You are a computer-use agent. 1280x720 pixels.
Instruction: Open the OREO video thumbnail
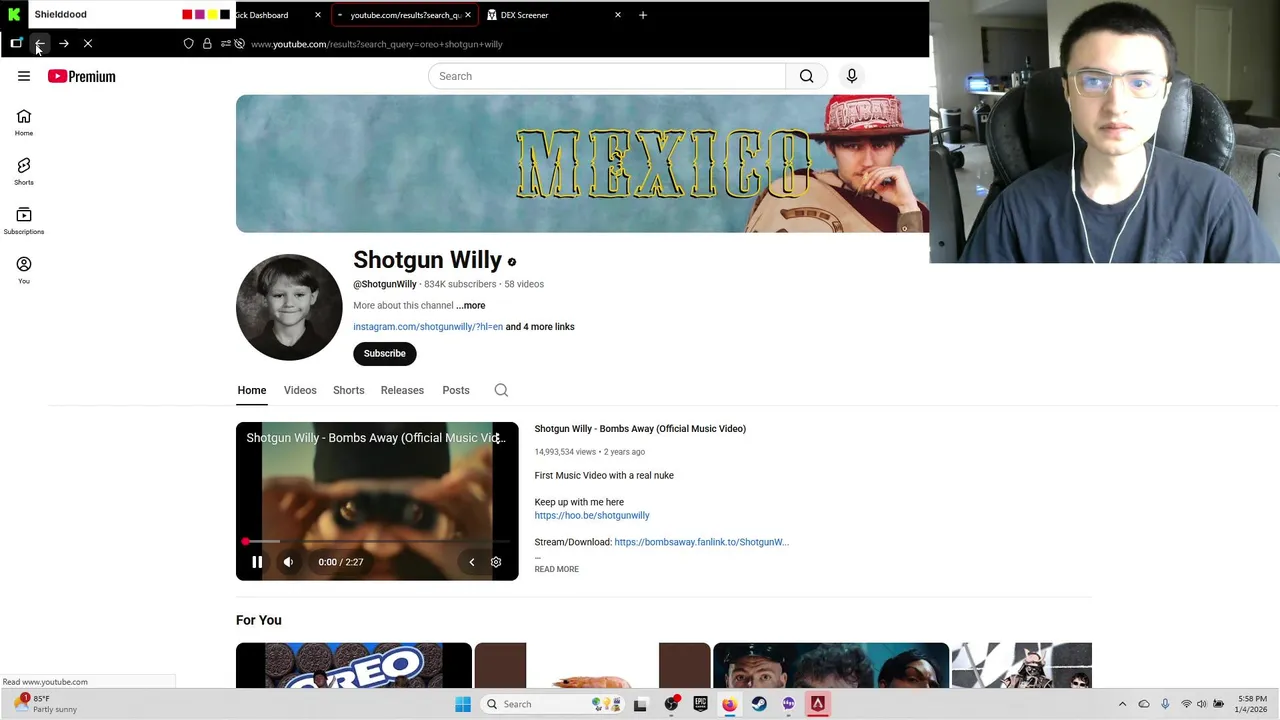click(x=354, y=666)
